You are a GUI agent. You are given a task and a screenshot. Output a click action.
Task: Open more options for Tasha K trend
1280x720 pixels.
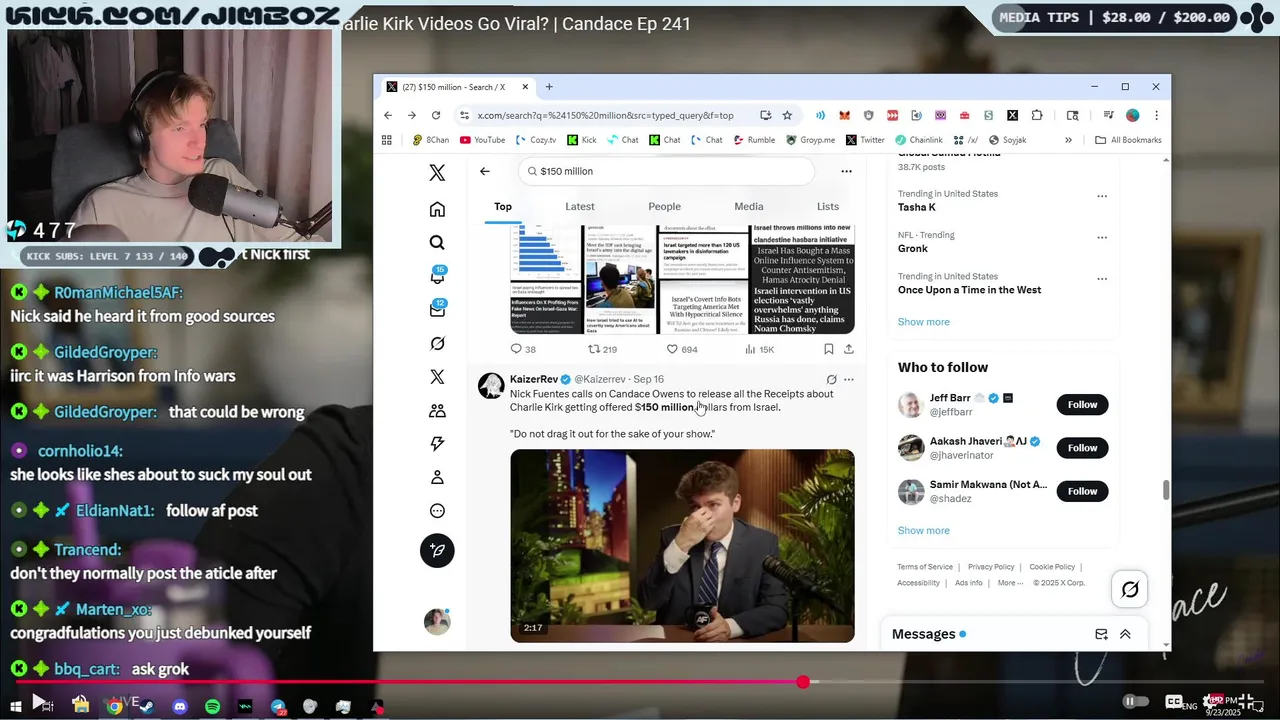[x=1102, y=196]
